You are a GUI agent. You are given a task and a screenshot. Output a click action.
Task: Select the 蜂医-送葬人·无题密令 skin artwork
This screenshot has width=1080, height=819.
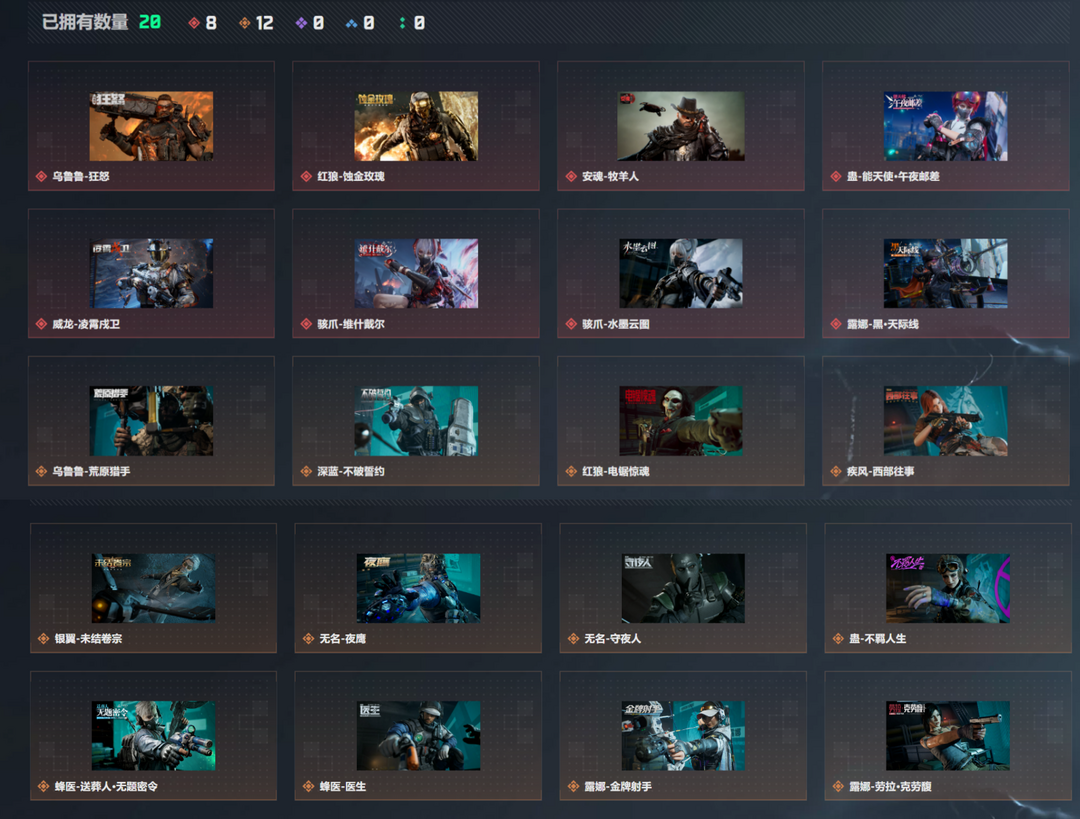(x=154, y=736)
